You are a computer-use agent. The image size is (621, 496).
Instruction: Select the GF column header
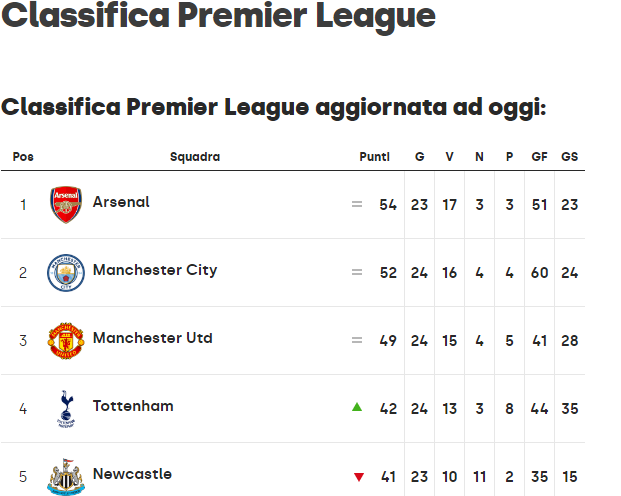[539, 157]
